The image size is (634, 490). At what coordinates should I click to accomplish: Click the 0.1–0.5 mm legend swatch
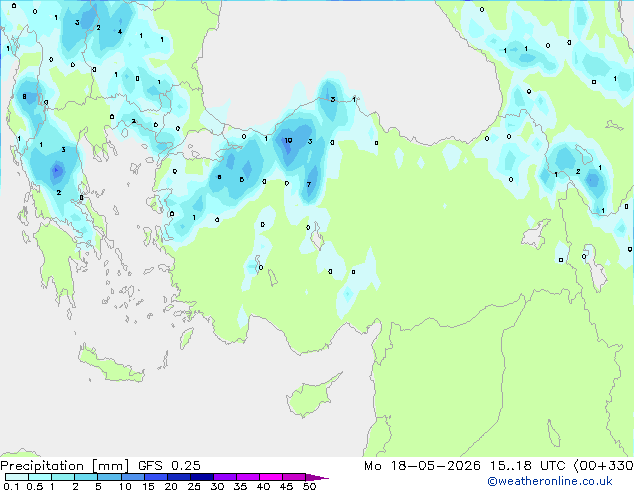[x=17, y=477]
